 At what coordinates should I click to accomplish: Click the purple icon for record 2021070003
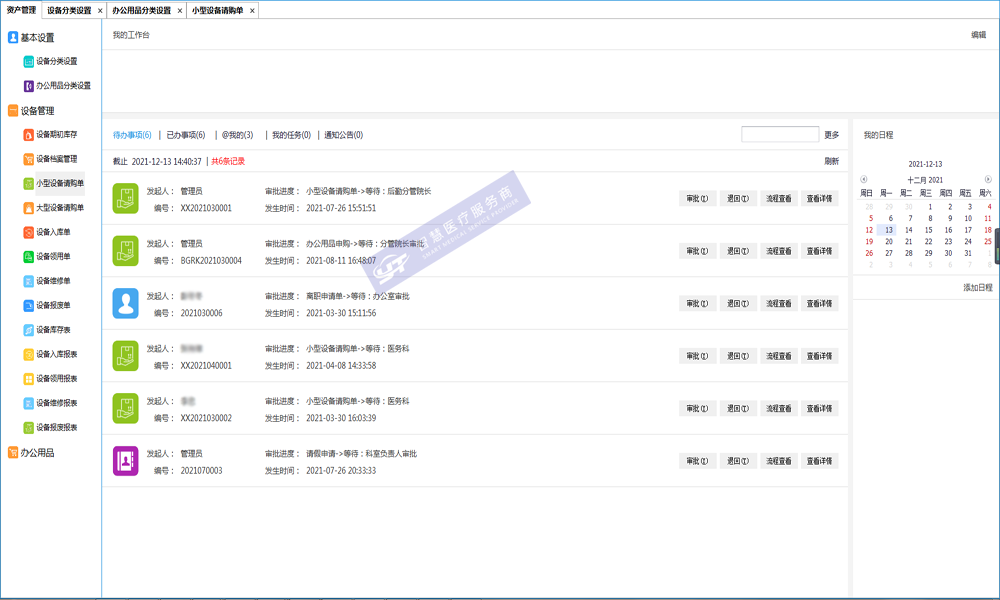(x=125, y=461)
